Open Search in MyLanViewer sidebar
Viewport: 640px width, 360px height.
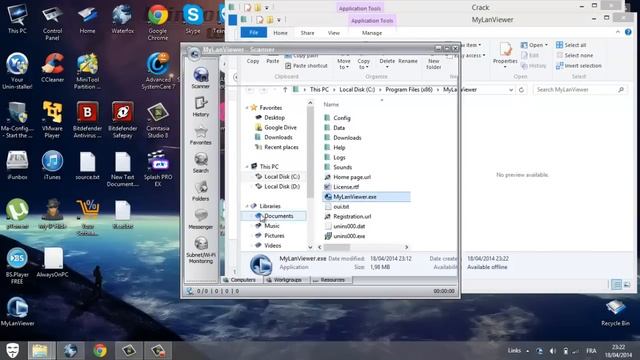(201, 163)
